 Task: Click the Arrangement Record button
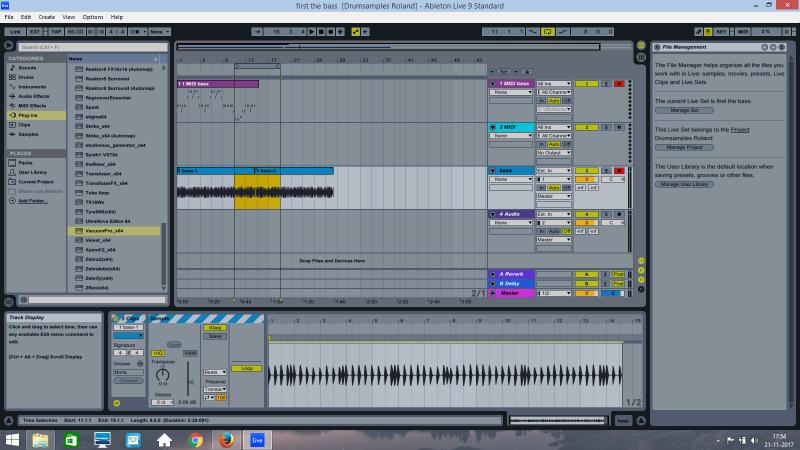coord(331,32)
